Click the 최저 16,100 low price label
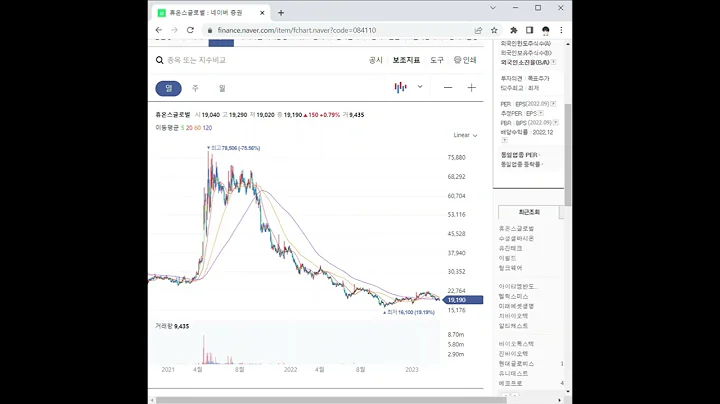 409,312
